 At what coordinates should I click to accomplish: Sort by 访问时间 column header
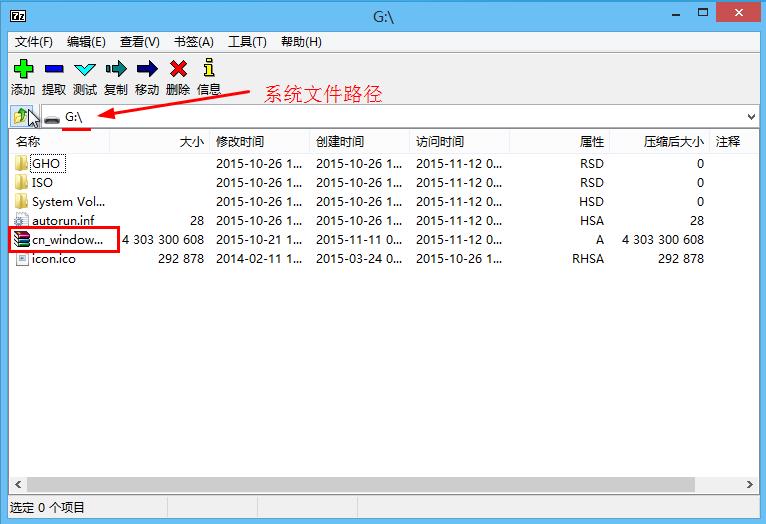click(459, 142)
